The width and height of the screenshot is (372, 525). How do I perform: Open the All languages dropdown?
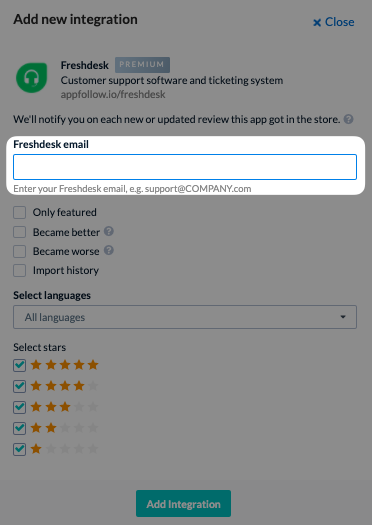pyautogui.click(x=185, y=317)
